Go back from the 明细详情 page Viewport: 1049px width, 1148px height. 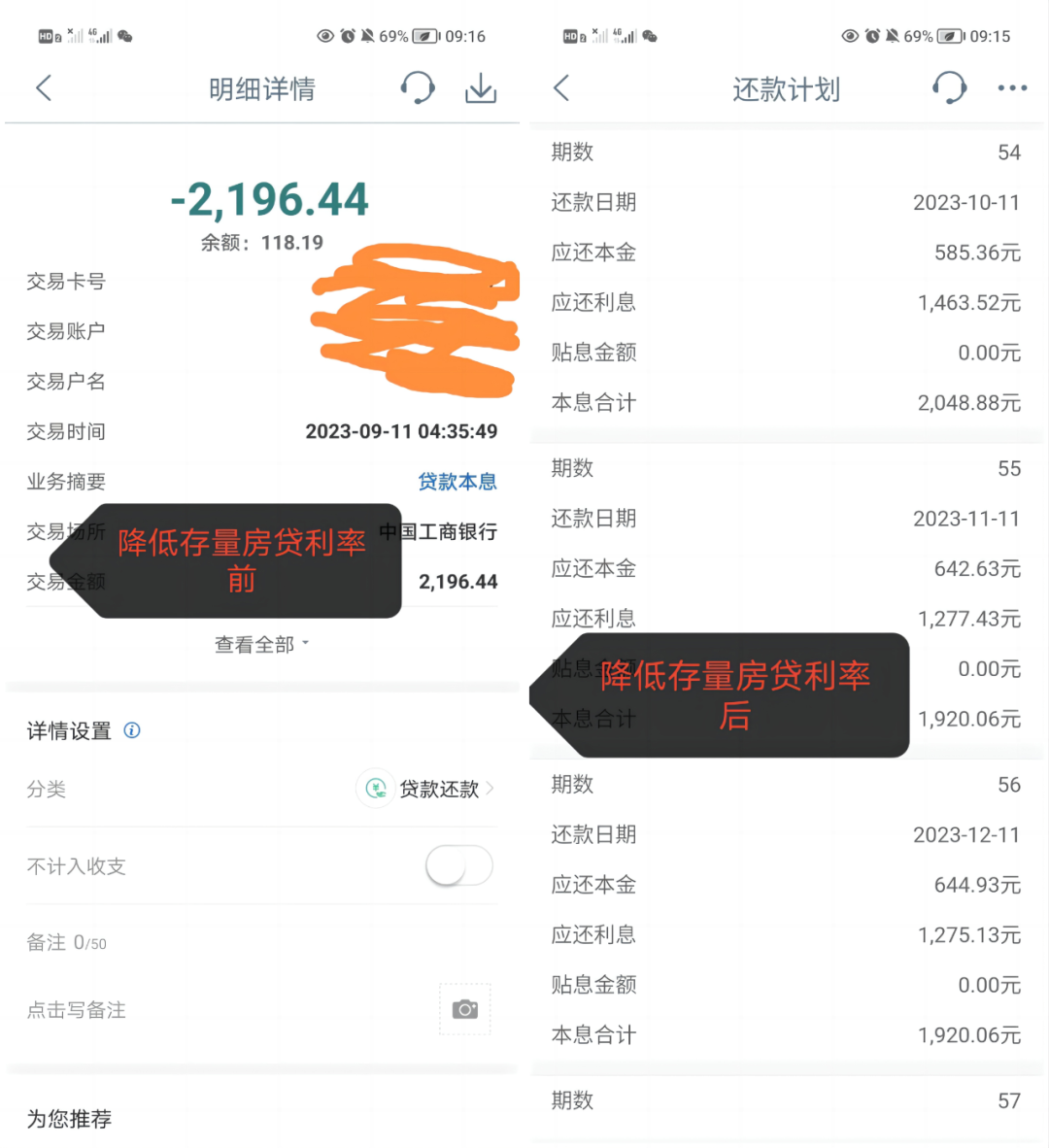click(44, 88)
